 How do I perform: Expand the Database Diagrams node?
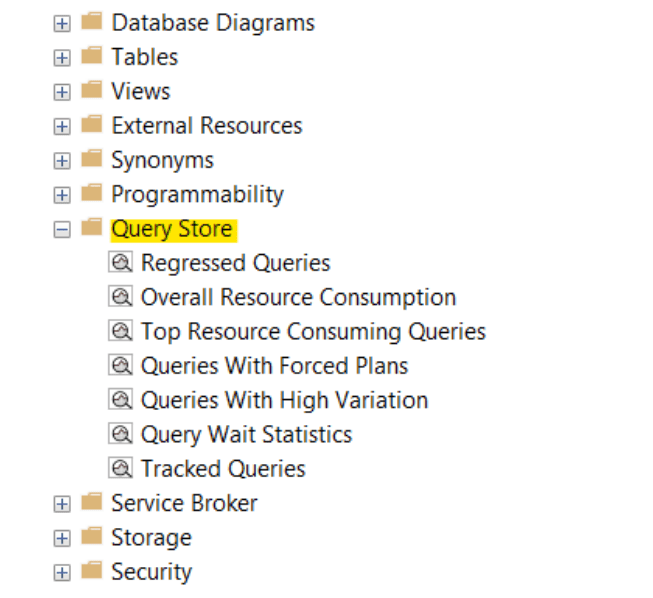[x=62, y=24]
